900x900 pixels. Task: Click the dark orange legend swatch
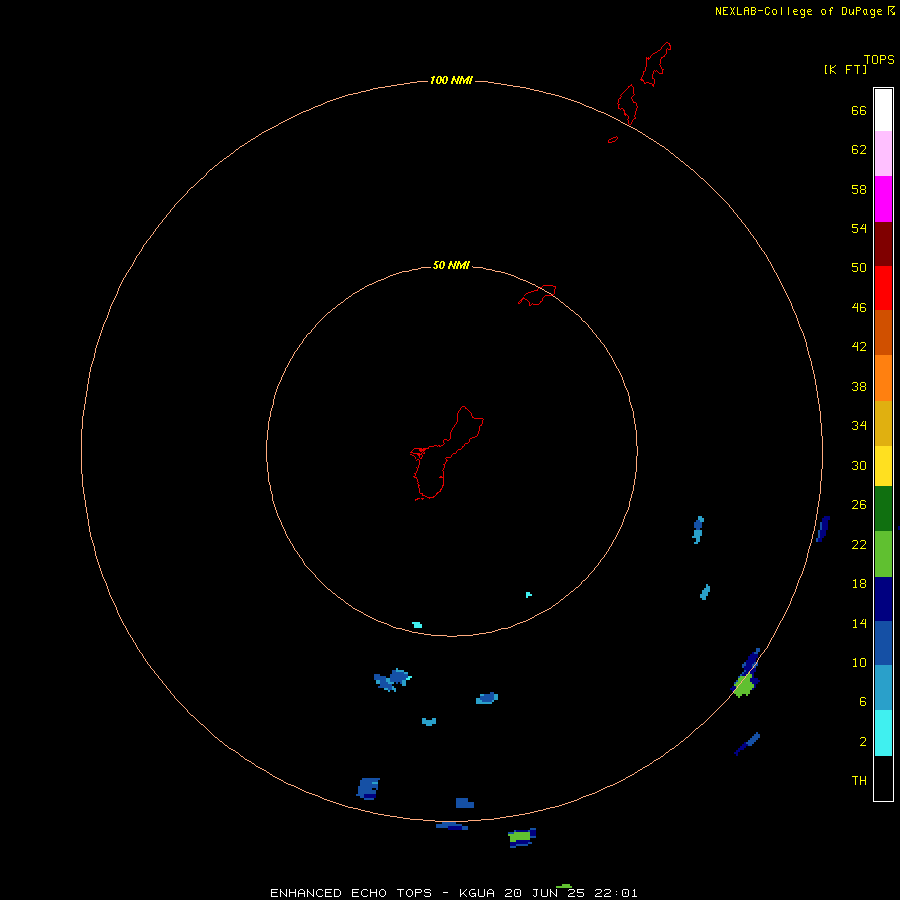tap(883, 332)
